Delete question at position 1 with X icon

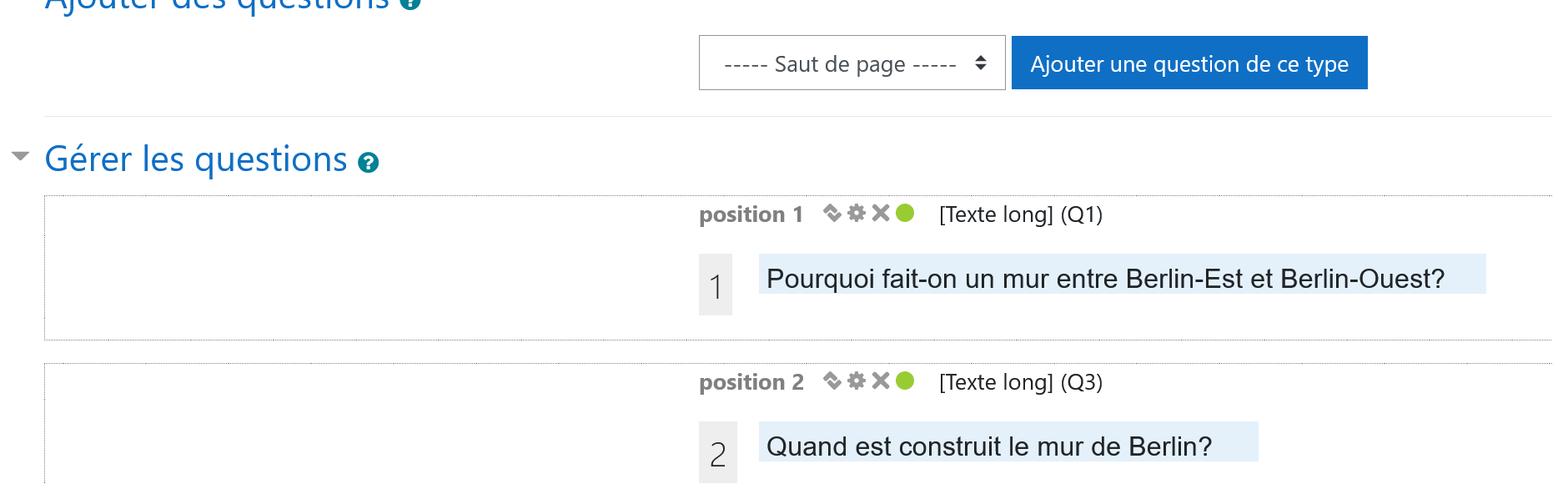881,214
